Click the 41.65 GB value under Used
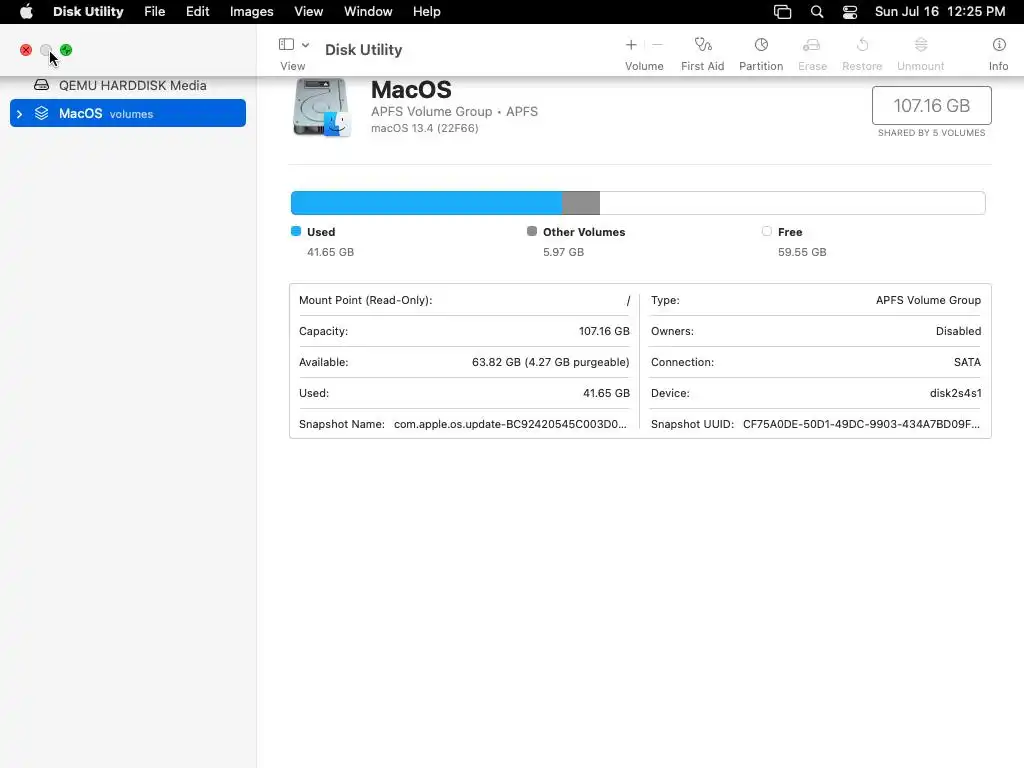 pyautogui.click(x=330, y=252)
